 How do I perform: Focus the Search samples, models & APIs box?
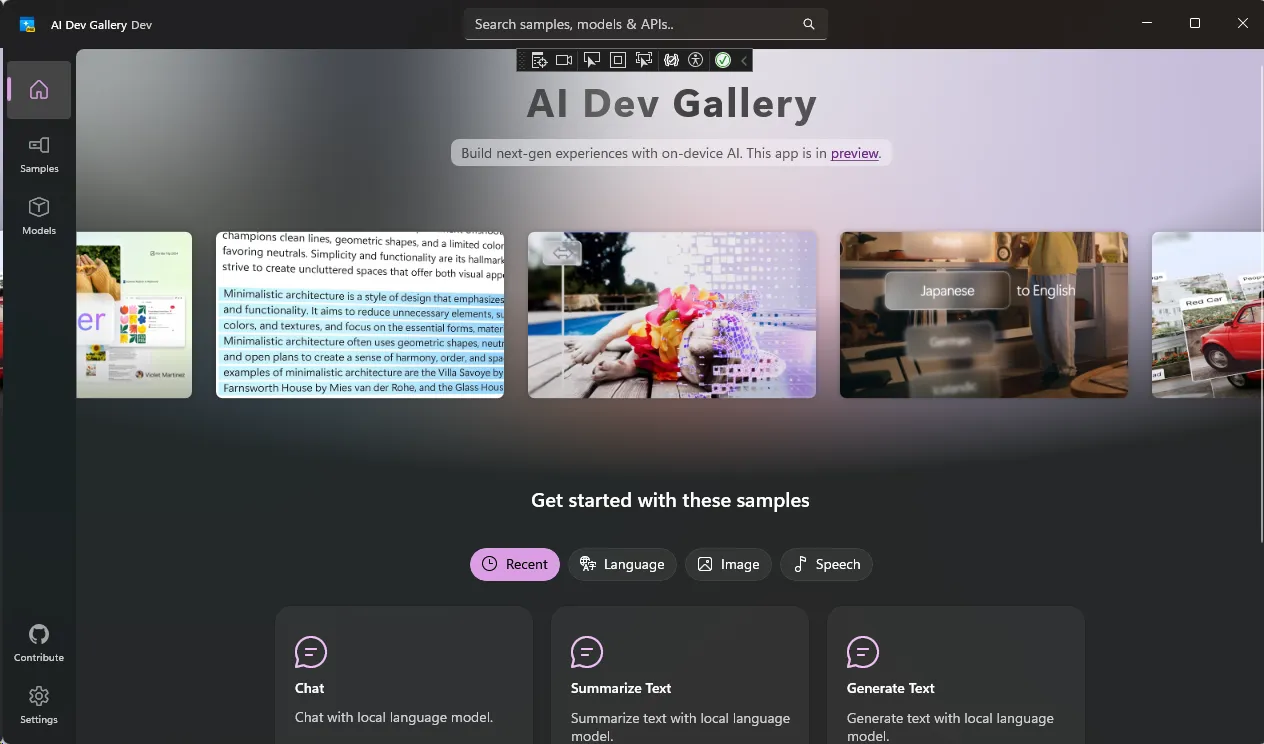[x=645, y=24]
